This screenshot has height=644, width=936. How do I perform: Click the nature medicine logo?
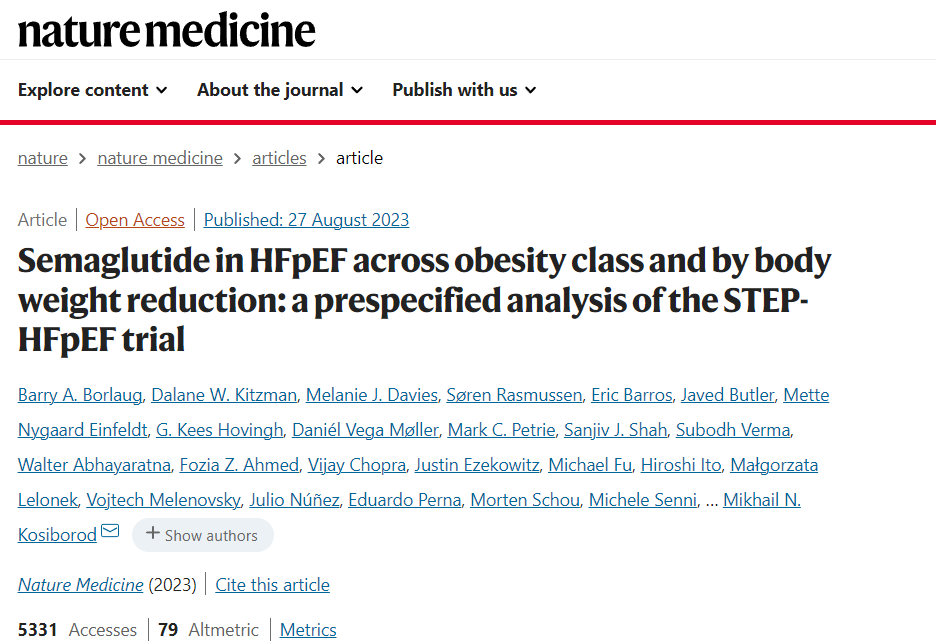point(167,31)
